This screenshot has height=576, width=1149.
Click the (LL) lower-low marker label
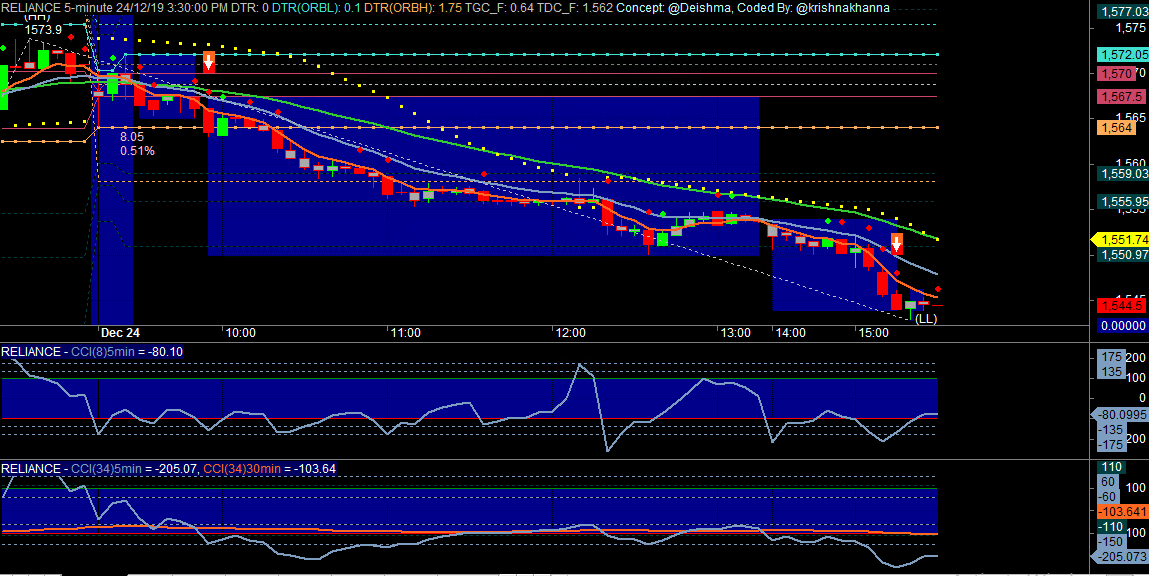[926, 318]
